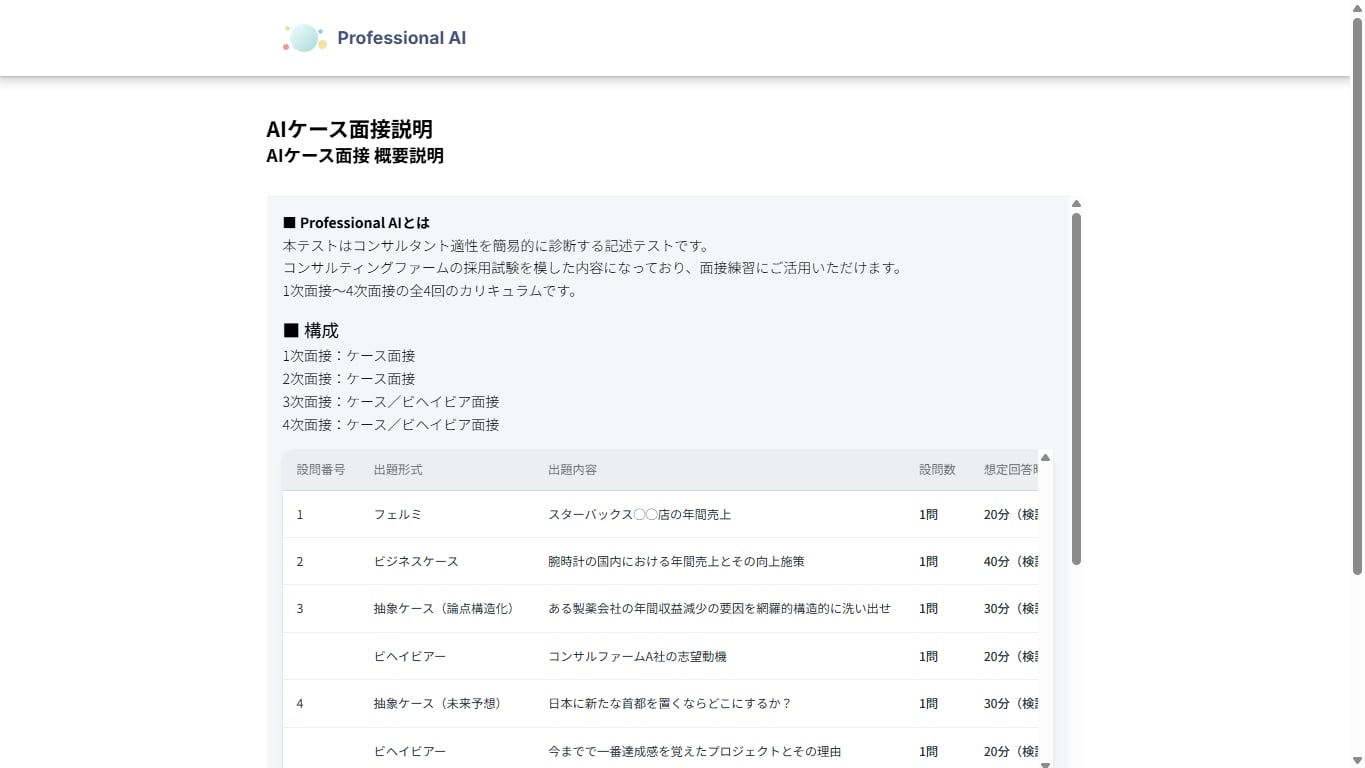
Task: Click 1問 in the スターバックス row
Action: point(929,515)
